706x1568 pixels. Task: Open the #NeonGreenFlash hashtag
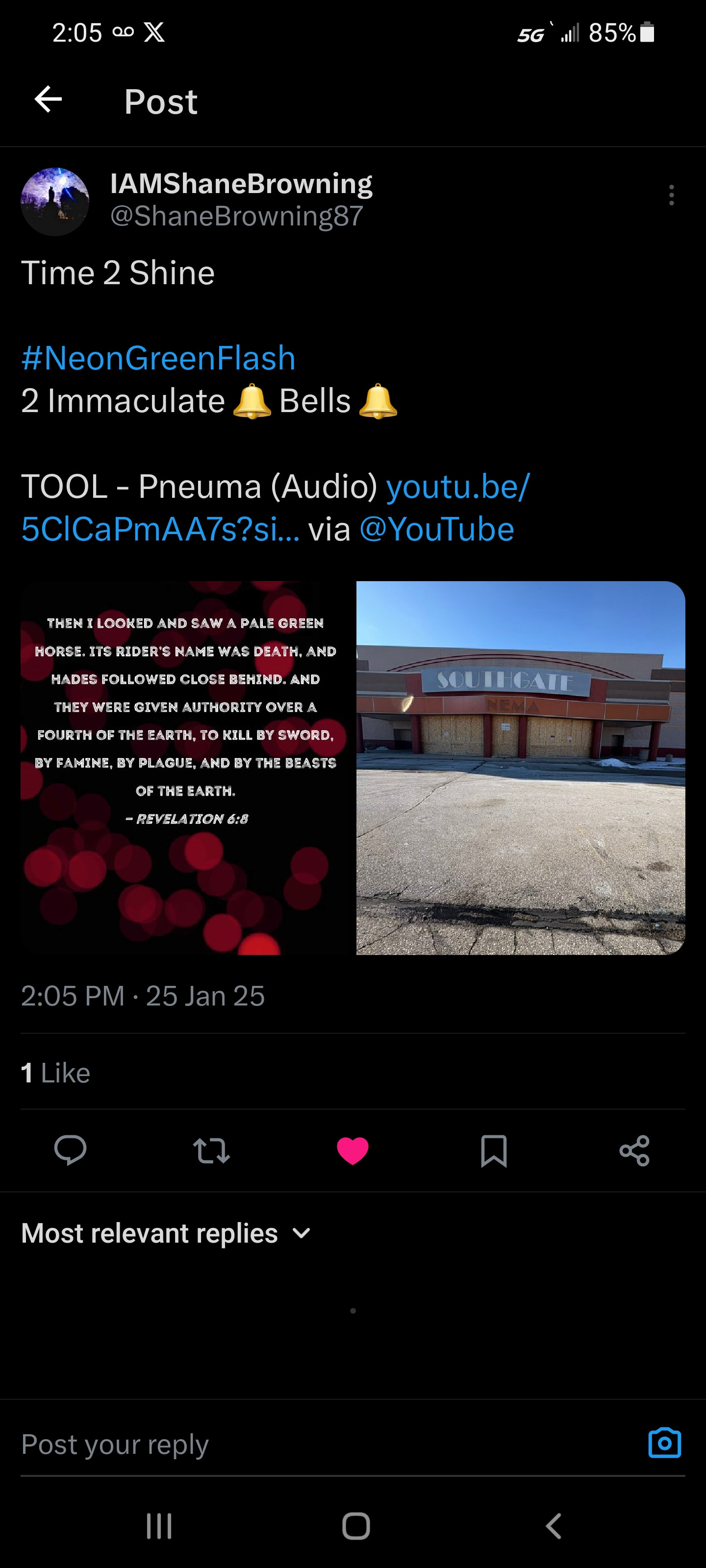[x=158, y=358]
